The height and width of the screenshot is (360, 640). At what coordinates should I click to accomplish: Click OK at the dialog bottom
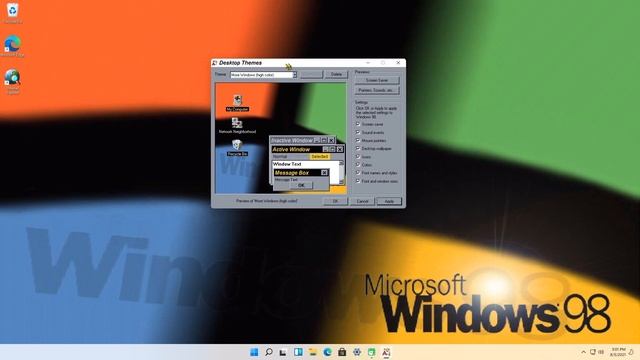pyautogui.click(x=335, y=201)
